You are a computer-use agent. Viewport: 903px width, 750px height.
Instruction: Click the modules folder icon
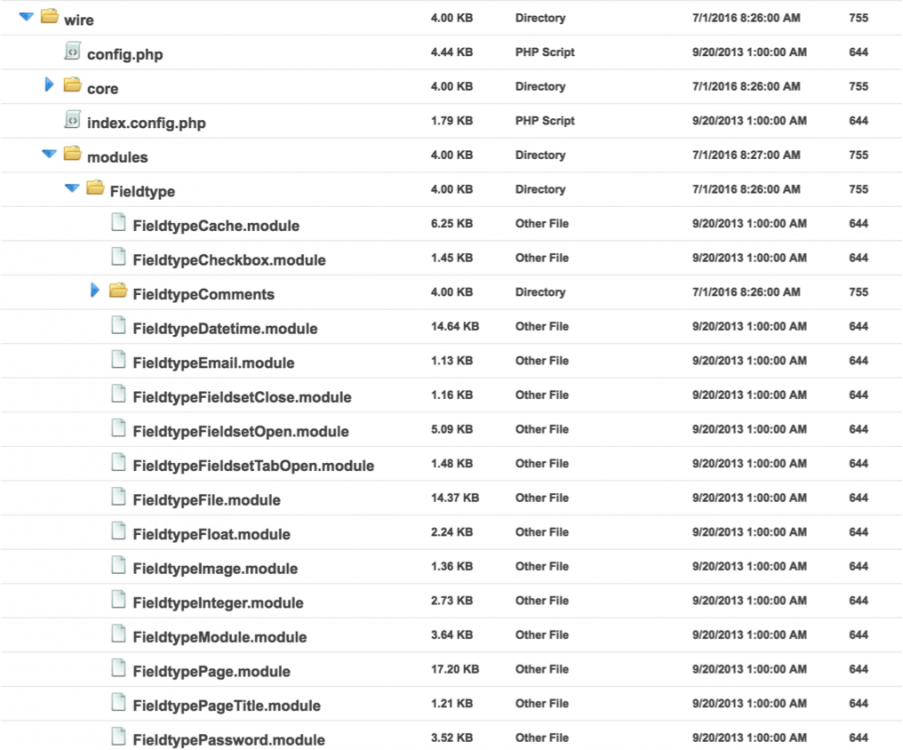coord(72,155)
